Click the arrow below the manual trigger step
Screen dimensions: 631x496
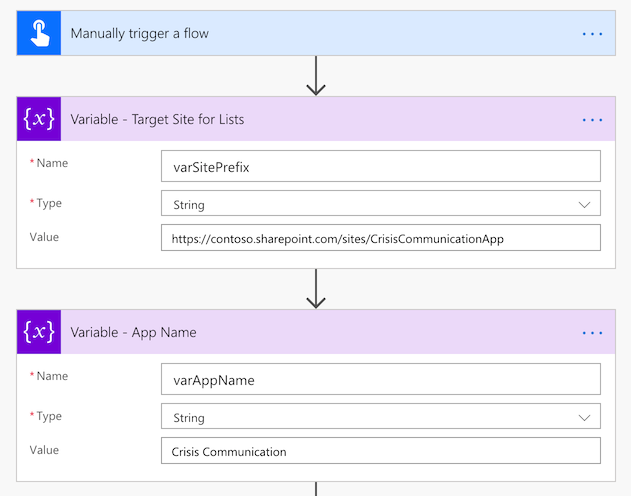coord(316,76)
